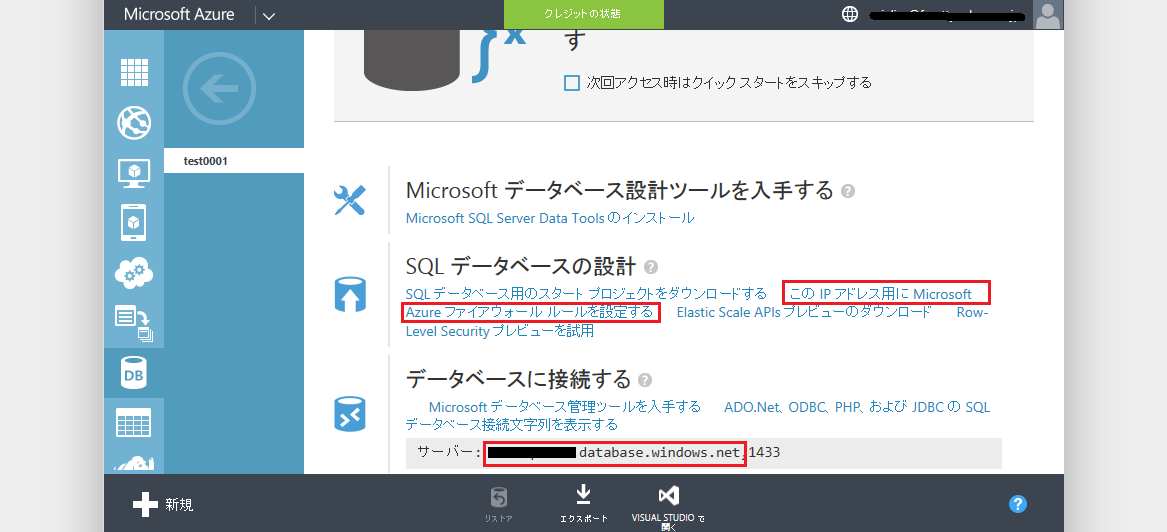Open the user account avatar menu
This screenshot has width=1167, height=532.
[1047, 15]
